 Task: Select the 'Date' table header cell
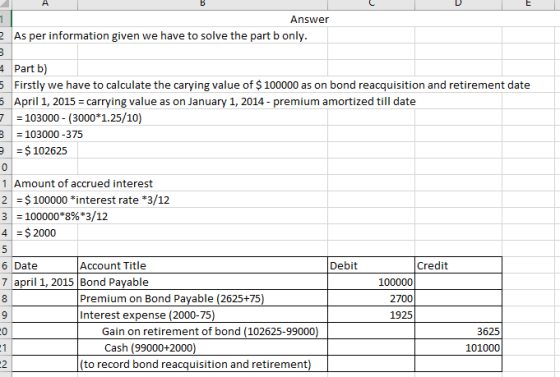(45, 265)
